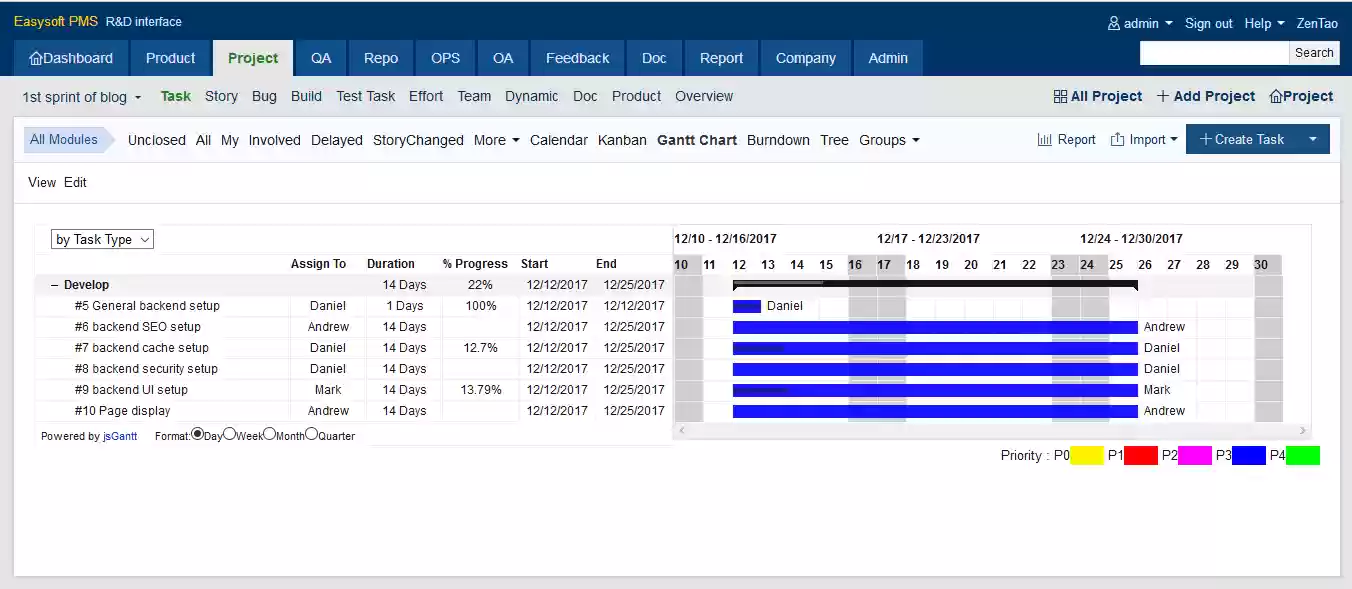
Task: Select the Quarter format radio button
Action: tap(311, 434)
